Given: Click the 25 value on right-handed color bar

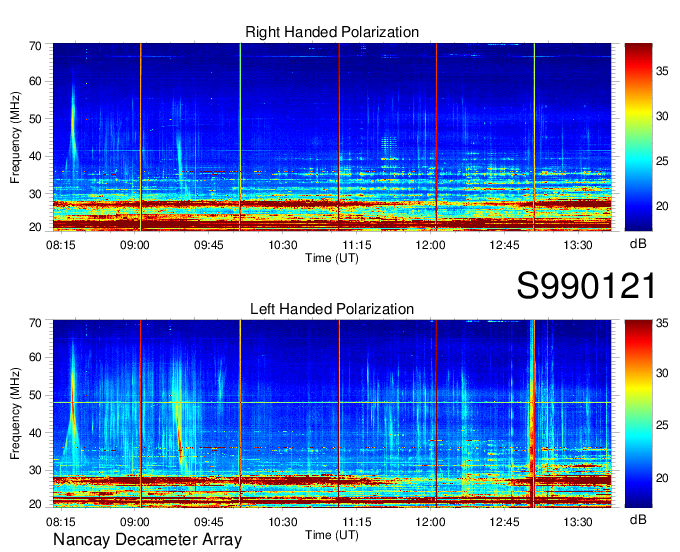Looking at the screenshot, I should click(662, 161).
